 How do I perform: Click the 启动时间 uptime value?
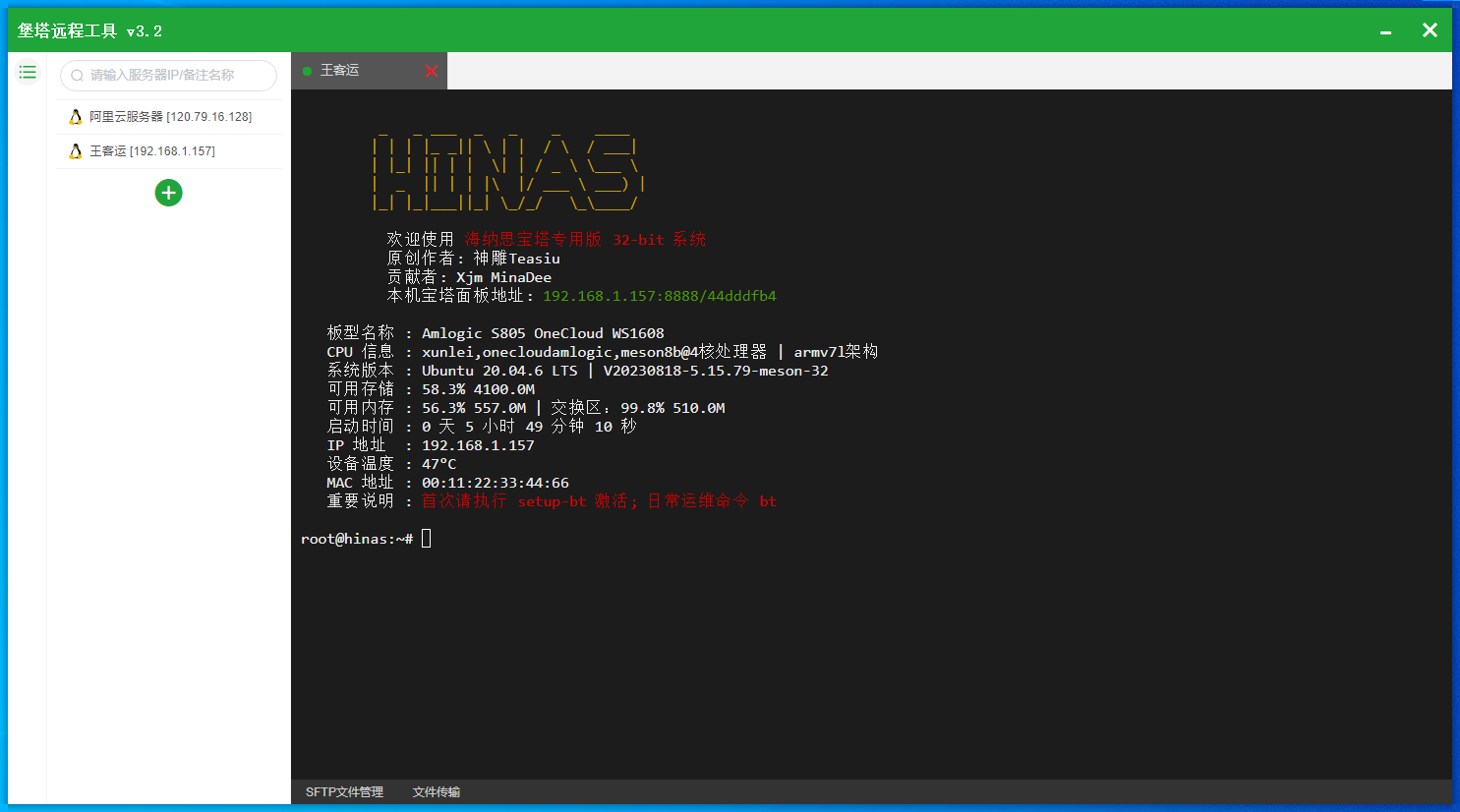[529, 427]
